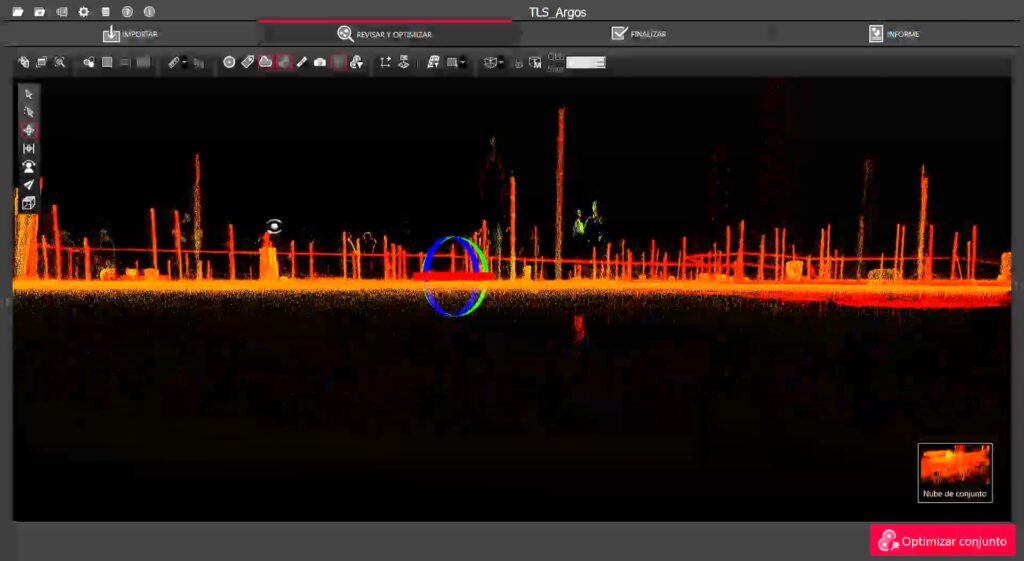Viewport: 1024px width, 561px height.
Task: Switch to the Importar tab
Action: tap(129, 34)
